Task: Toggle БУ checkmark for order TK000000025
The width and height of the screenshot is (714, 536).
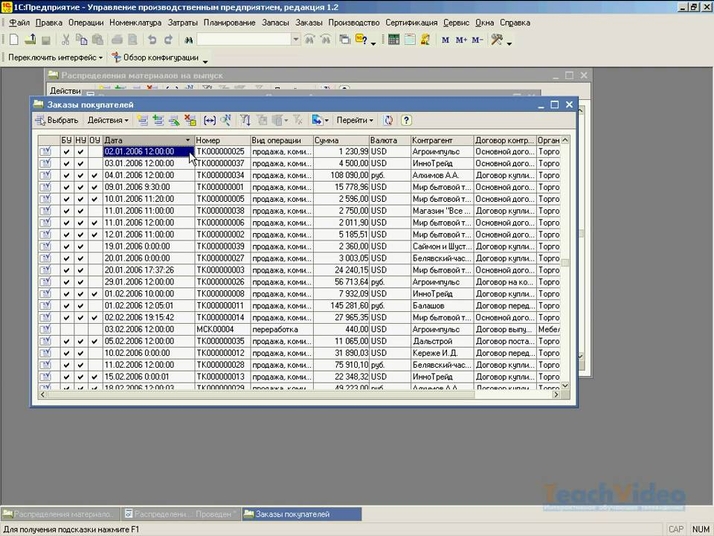Action: (66, 152)
